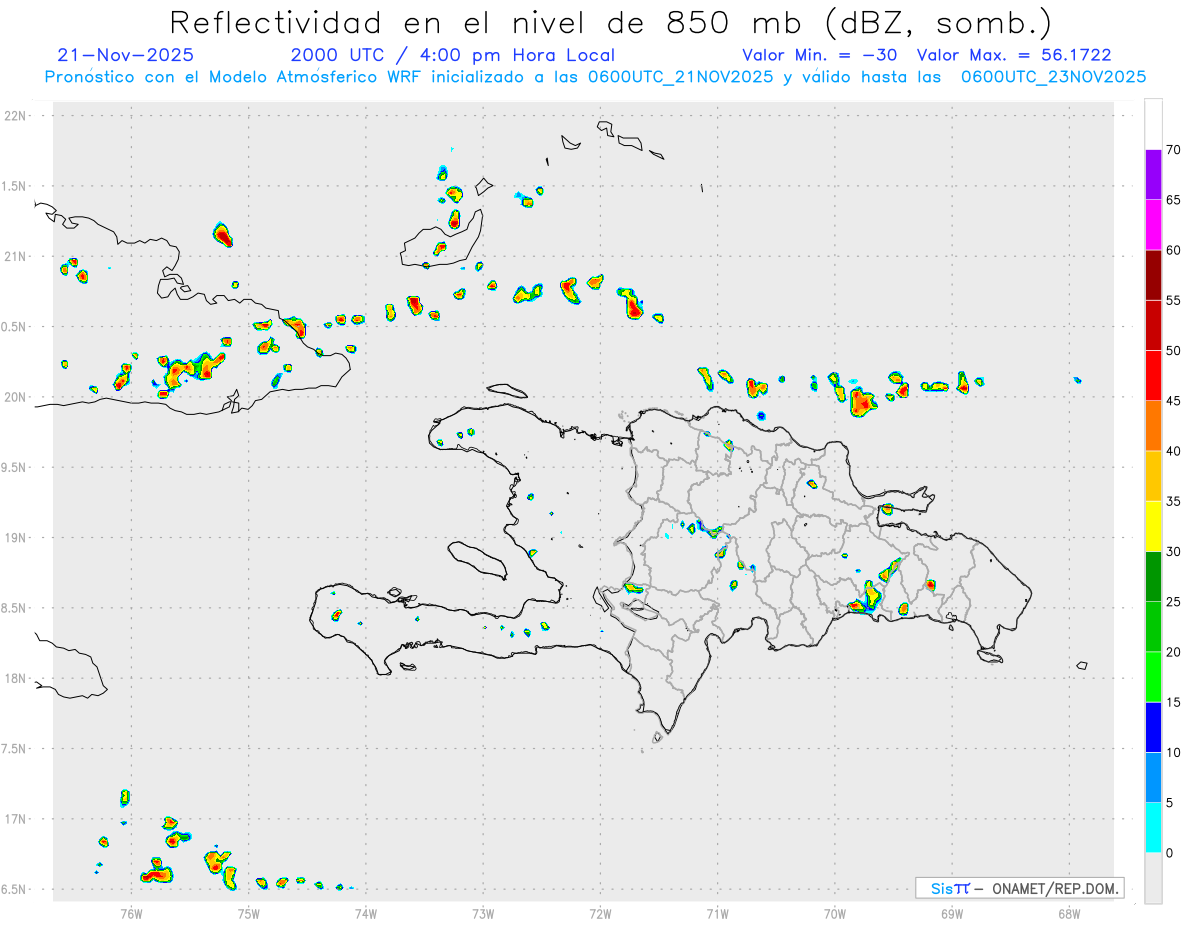Click the '5' value on the color scale
This screenshot has width=1200, height=927.
pyautogui.click(x=1169, y=803)
